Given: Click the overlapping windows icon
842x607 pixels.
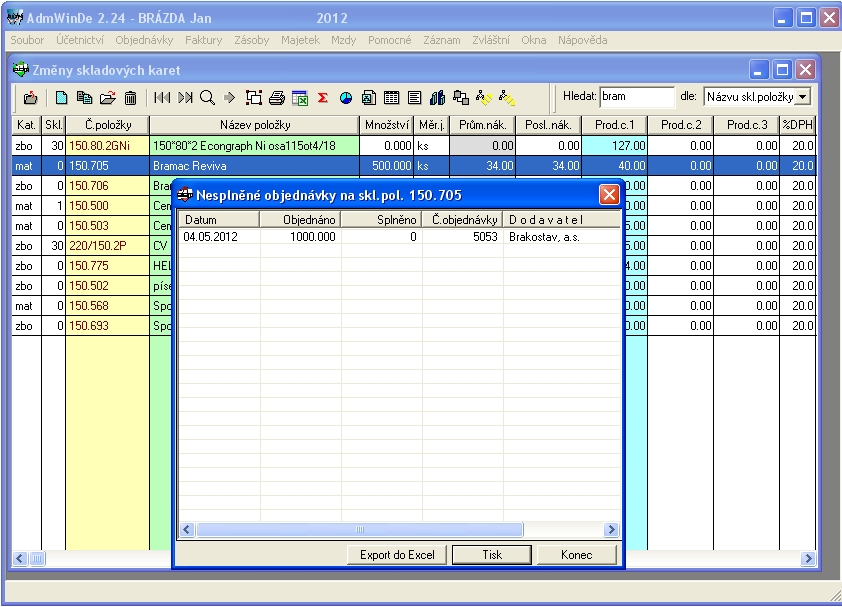Looking at the screenshot, I should (x=461, y=98).
